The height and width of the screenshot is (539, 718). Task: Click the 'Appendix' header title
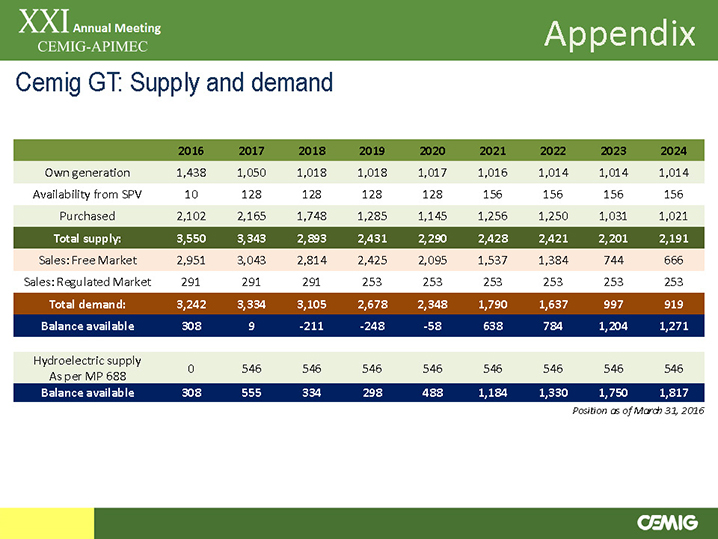pos(620,34)
